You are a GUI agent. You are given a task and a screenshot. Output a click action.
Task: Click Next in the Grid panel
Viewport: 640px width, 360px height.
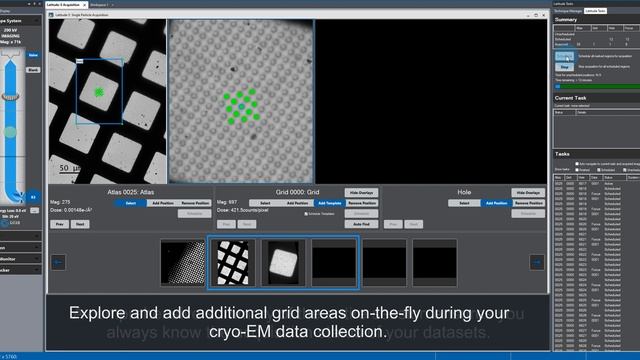247,224
